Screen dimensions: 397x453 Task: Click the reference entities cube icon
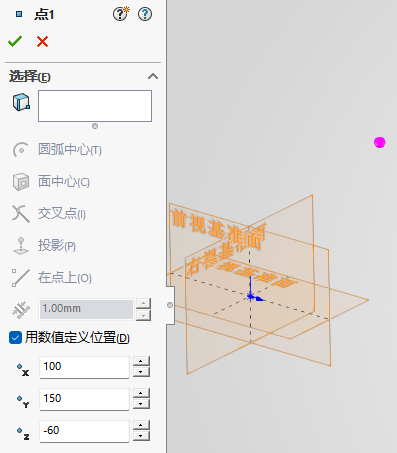click(x=21, y=102)
